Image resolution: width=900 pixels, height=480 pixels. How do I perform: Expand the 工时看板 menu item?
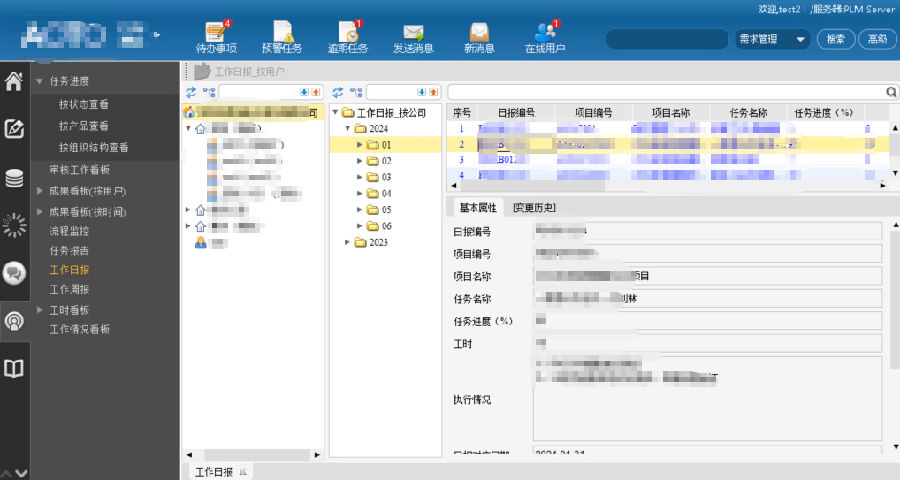(40, 310)
